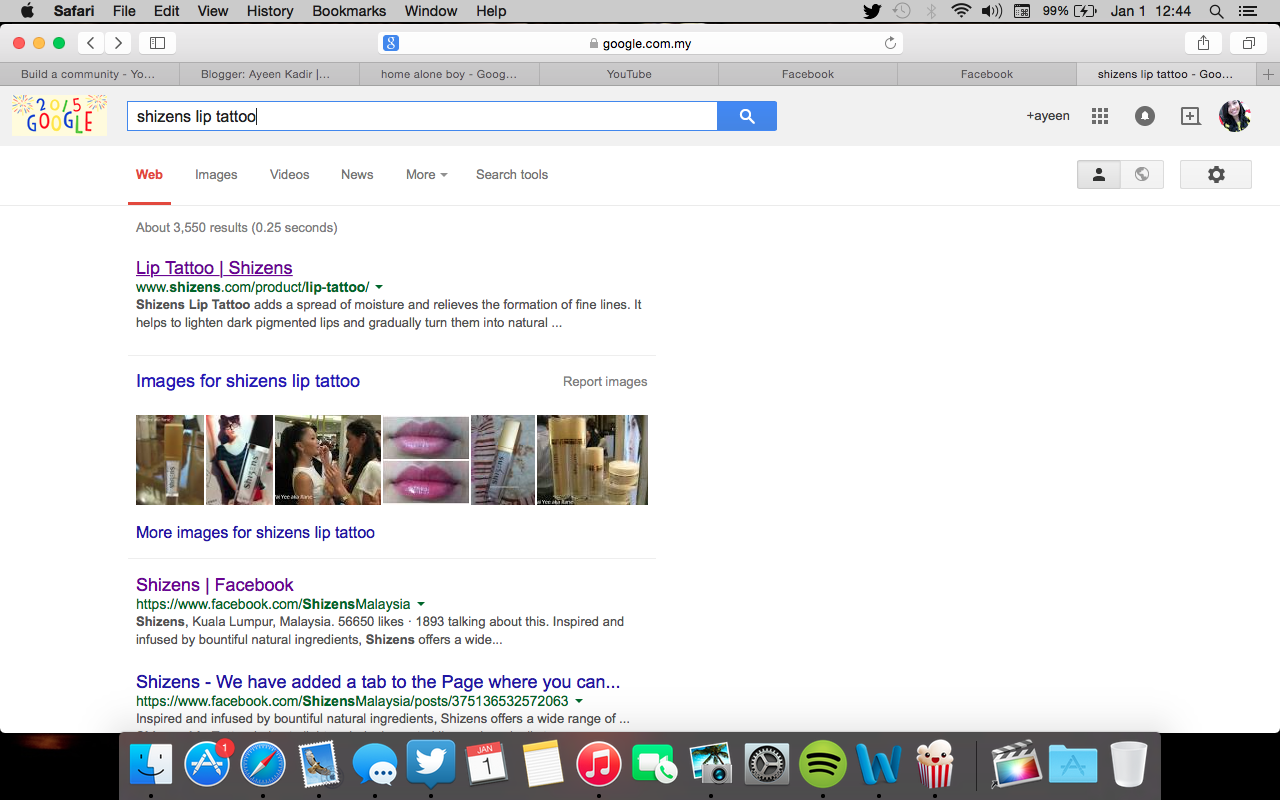Click the Google 2015 doodle logo
Screen dimensions: 1280x800
[x=59, y=115]
